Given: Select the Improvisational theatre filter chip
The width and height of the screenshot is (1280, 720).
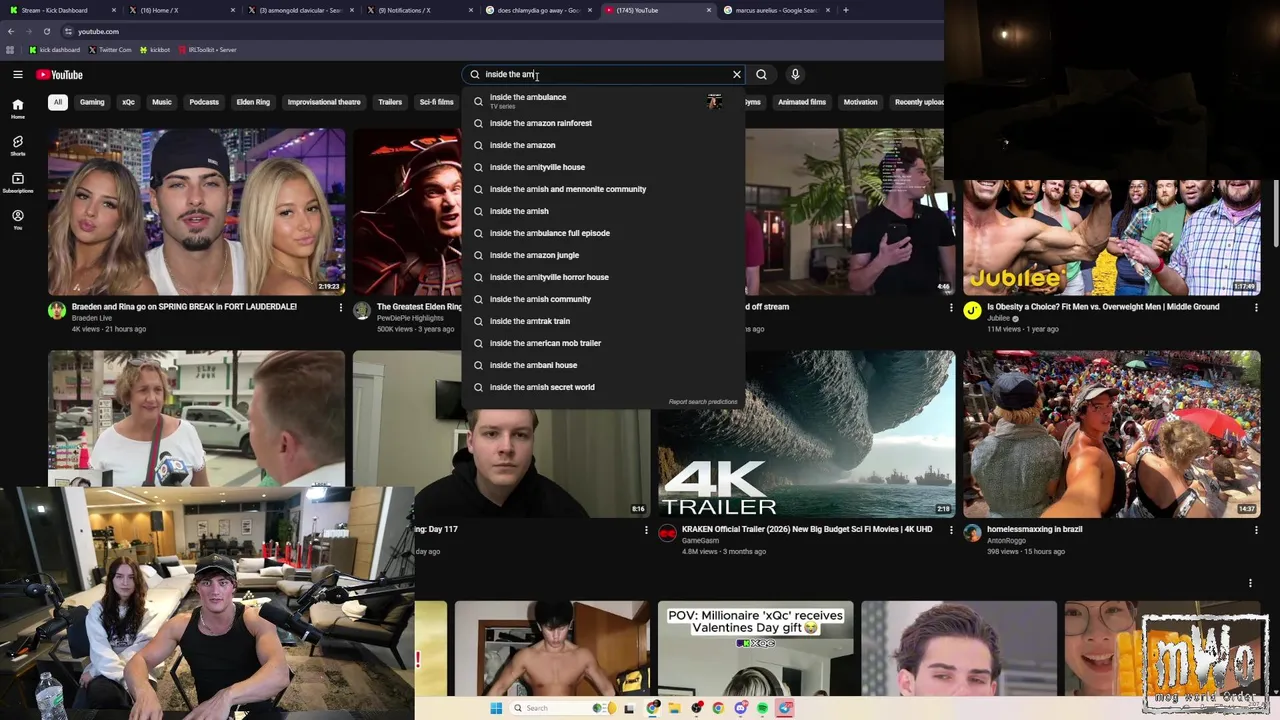Looking at the screenshot, I should point(324,102).
